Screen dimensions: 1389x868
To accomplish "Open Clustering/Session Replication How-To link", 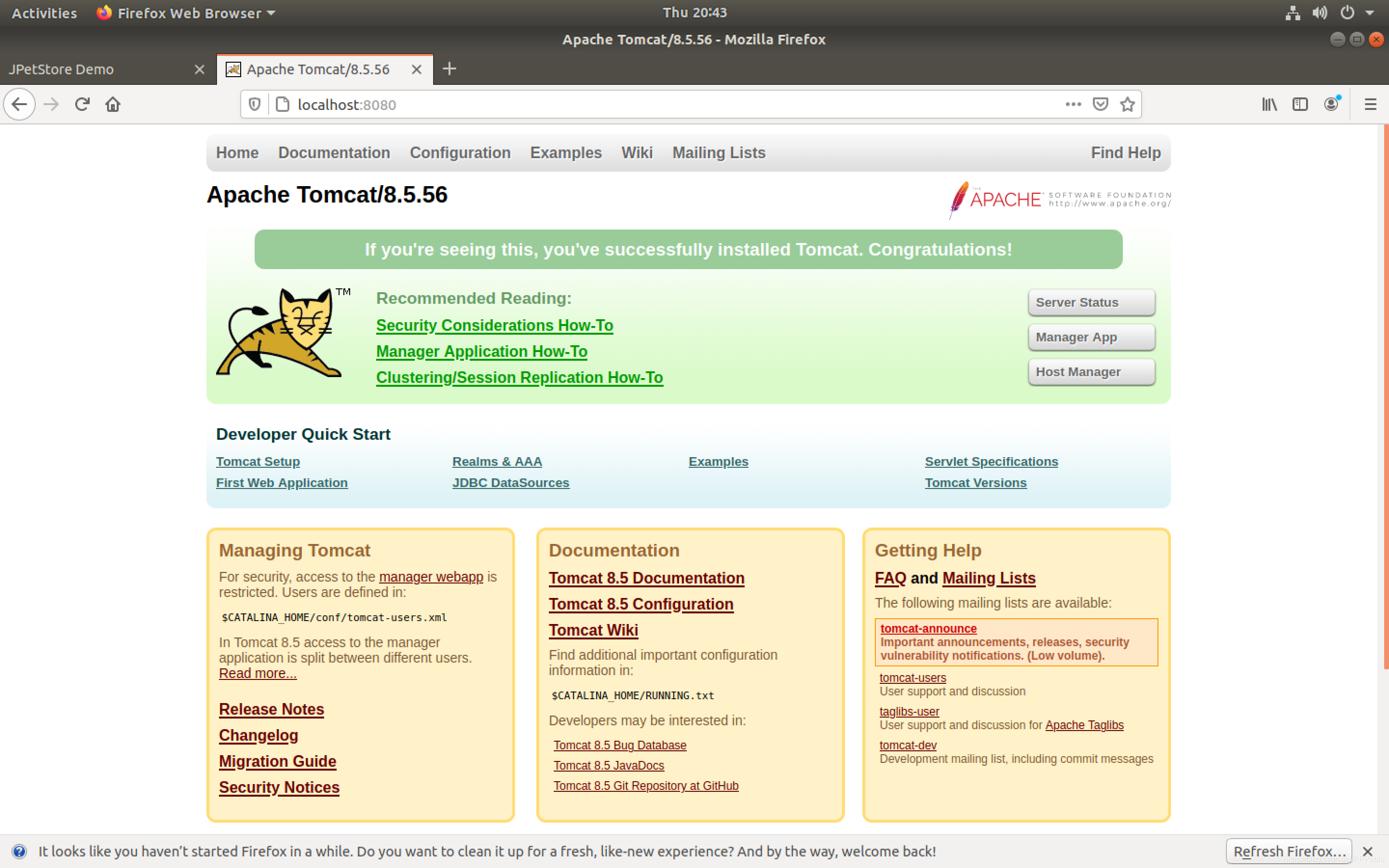I will click(519, 378).
